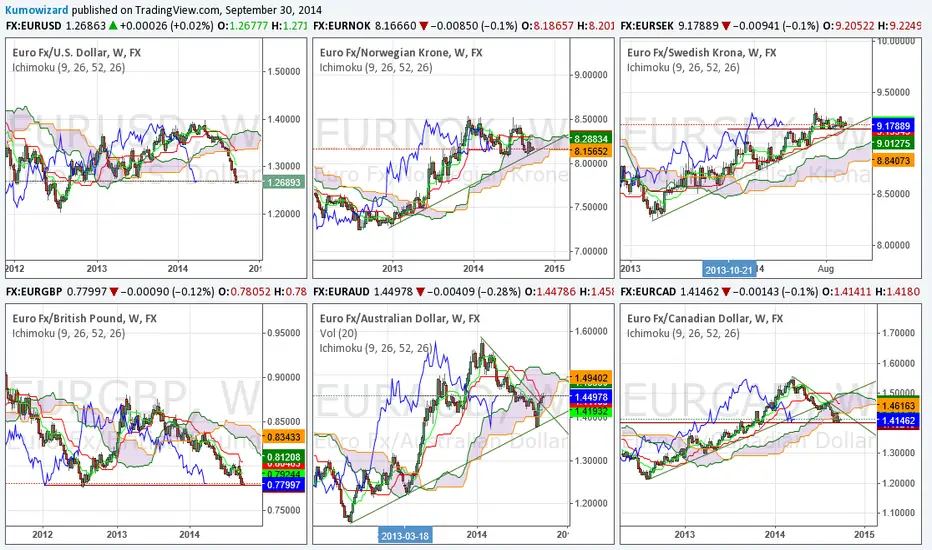Click the Ichimoku indicator label on EURNOK chart
This screenshot has height=550, width=932.
(376, 67)
